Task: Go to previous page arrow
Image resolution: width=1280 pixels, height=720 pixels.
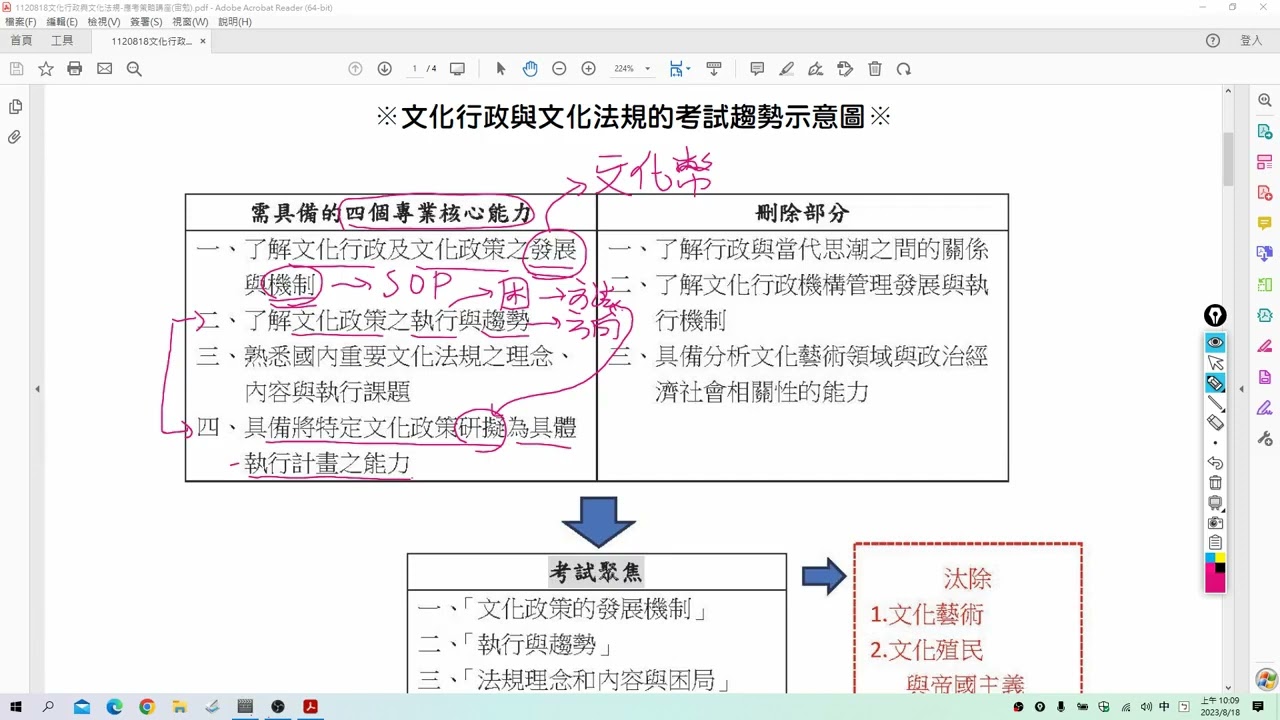Action: pos(355,69)
